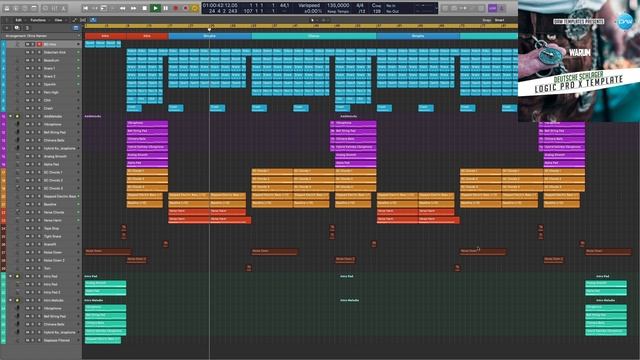This screenshot has height=360, width=640.
Task: Click the plus Add Track button
Action: (x=7, y=28)
